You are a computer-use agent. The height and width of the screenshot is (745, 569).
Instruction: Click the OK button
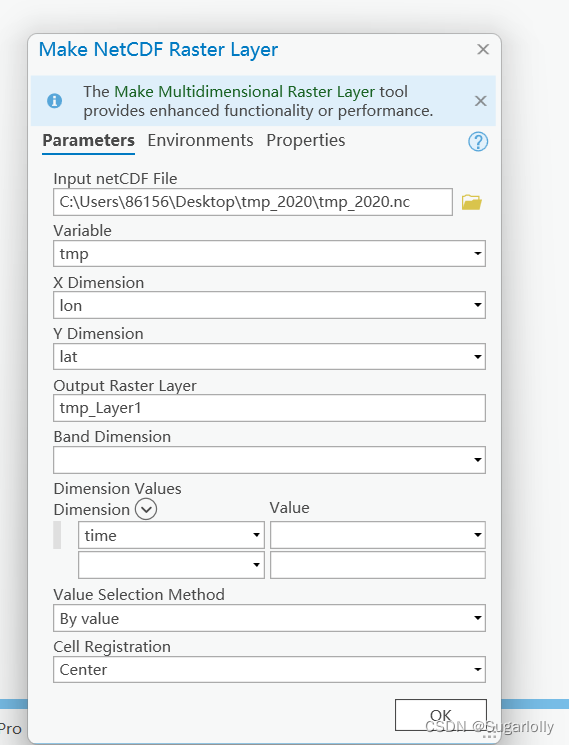click(x=441, y=715)
